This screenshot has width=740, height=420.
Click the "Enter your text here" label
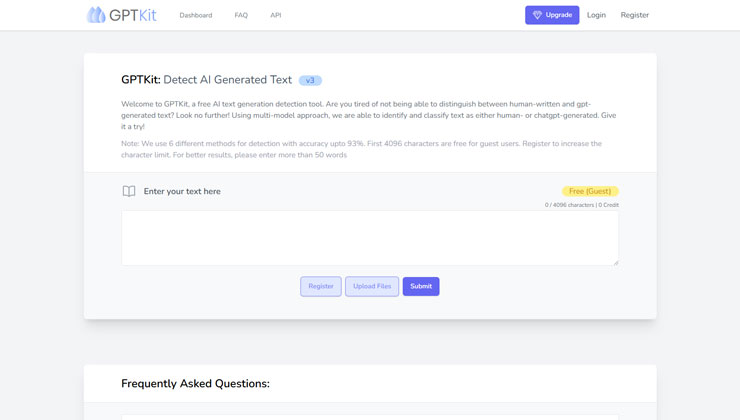(182, 191)
